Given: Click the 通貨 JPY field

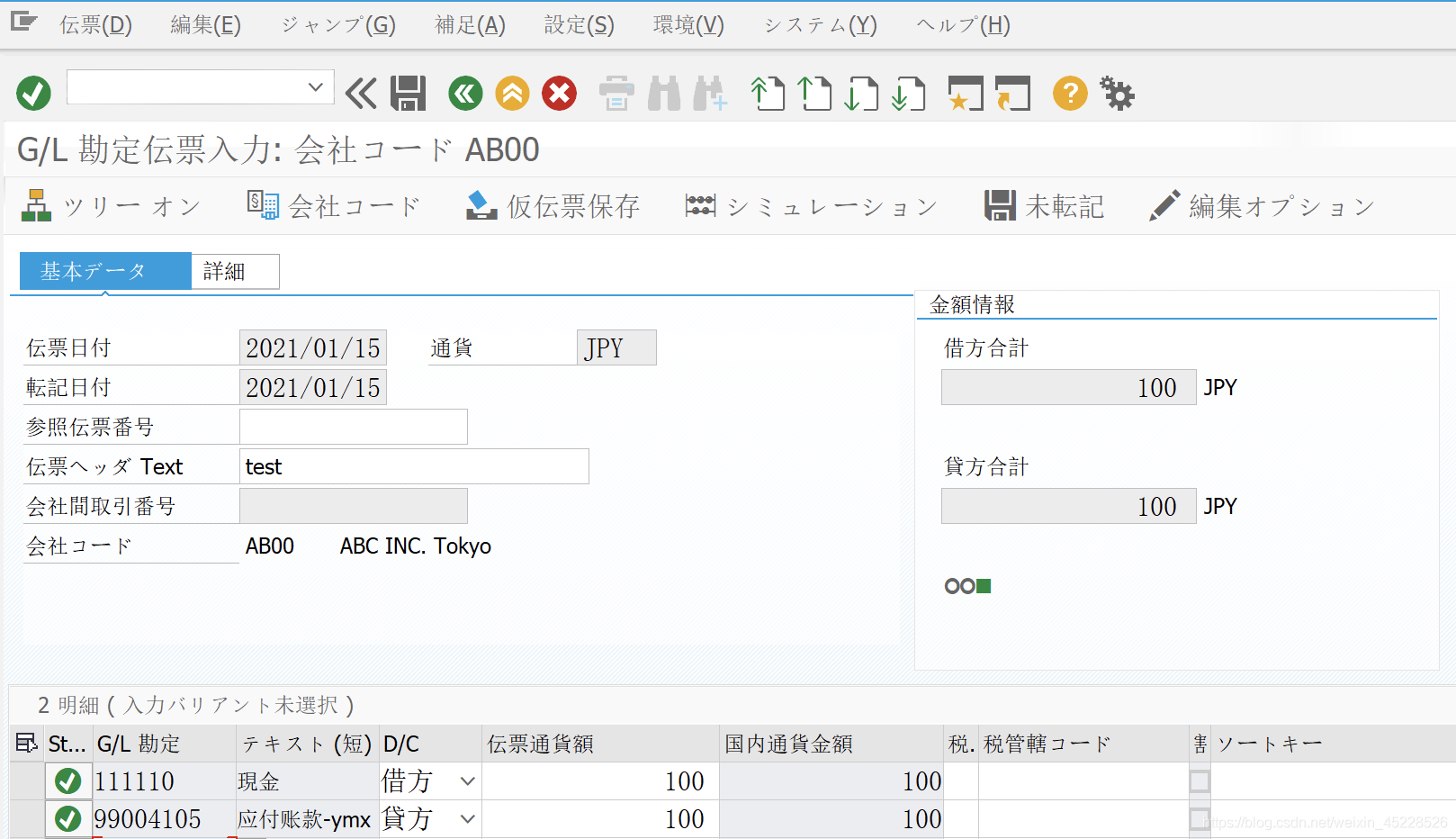Looking at the screenshot, I should pyautogui.click(x=616, y=347).
